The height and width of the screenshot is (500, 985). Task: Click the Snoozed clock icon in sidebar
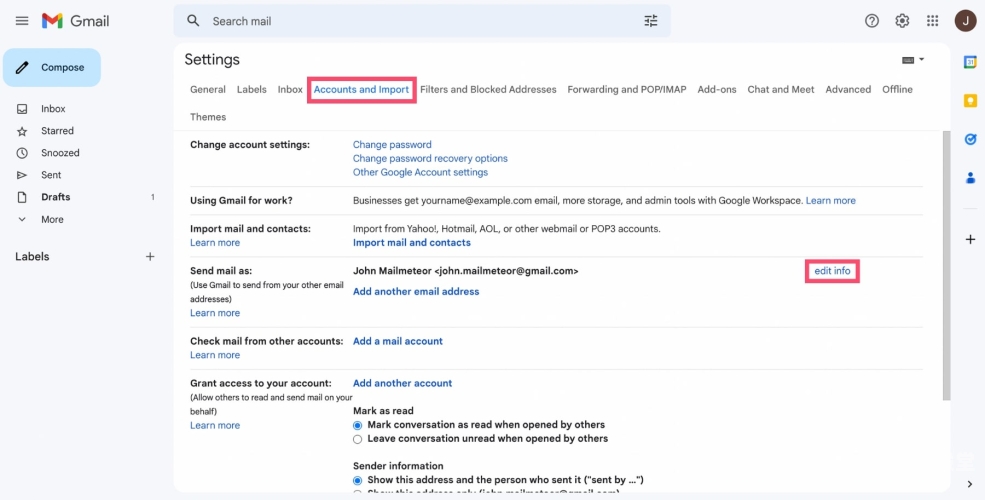pyautogui.click(x=22, y=153)
